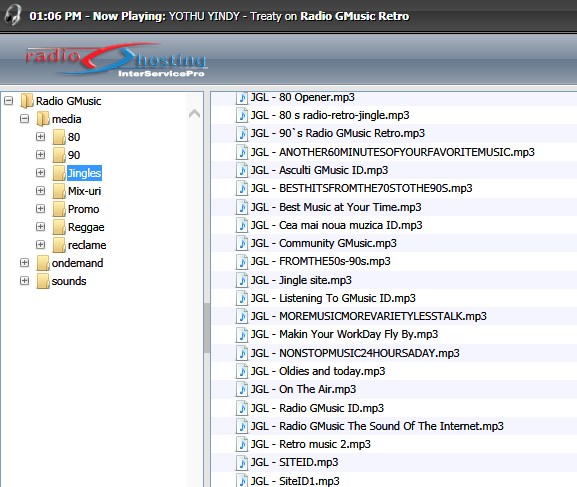This screenshot has height=487, width=577.
Task: Click the folder icon beside Jingles
Action: pyautogui.click(x=59, y=173)
